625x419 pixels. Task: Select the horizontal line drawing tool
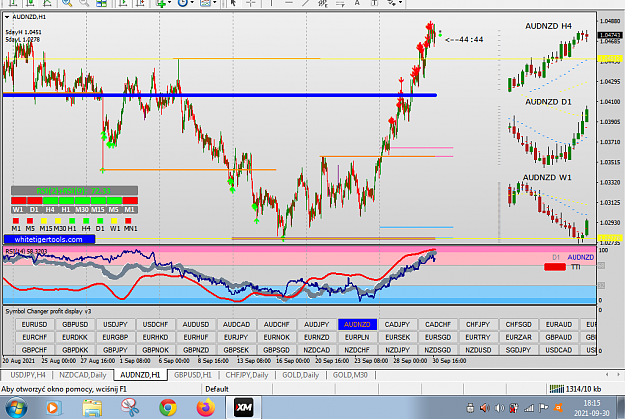289,3
